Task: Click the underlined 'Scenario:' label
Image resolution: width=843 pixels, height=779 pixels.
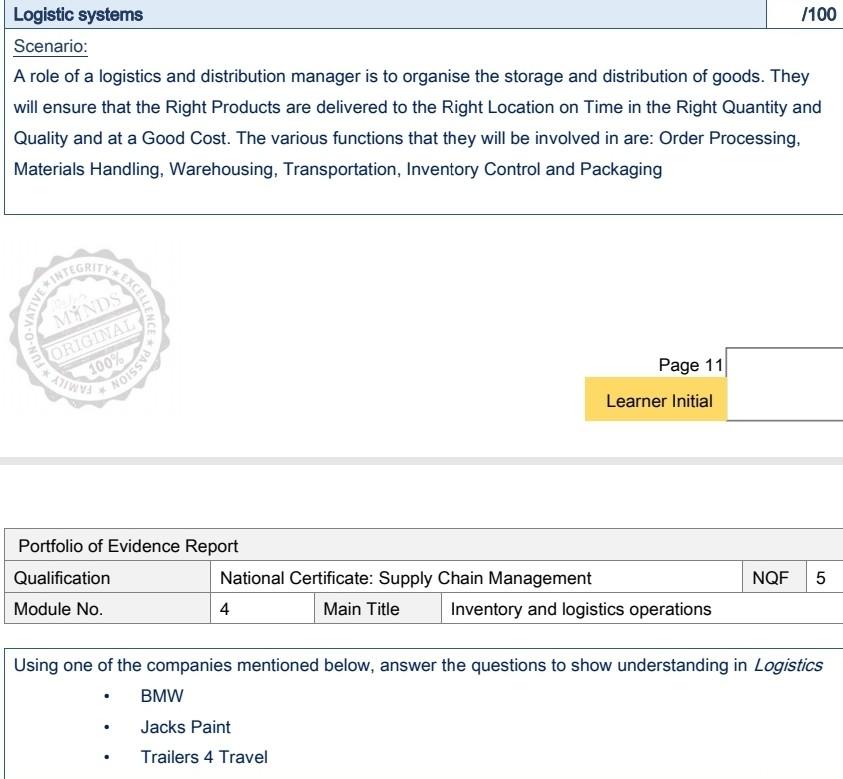Action: pyautogui.click(x=51, y=46)
